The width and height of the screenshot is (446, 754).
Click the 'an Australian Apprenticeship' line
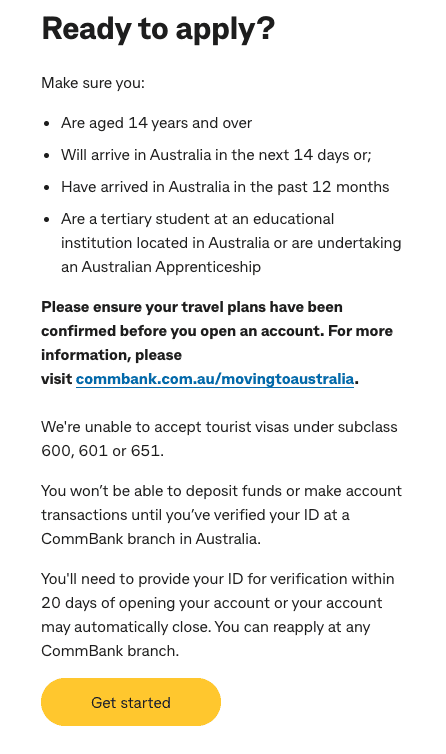tap(161, 267)
